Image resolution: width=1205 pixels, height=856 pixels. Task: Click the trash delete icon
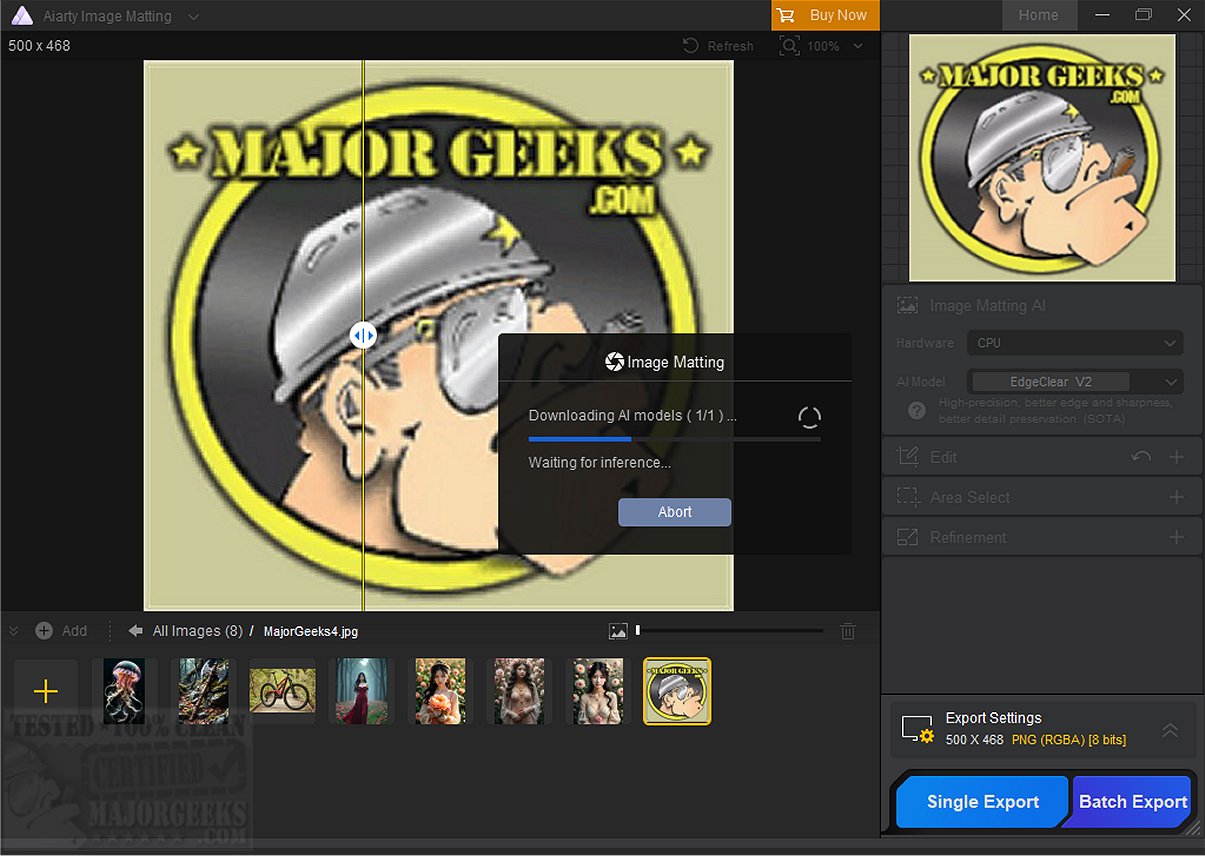(848, 631)
